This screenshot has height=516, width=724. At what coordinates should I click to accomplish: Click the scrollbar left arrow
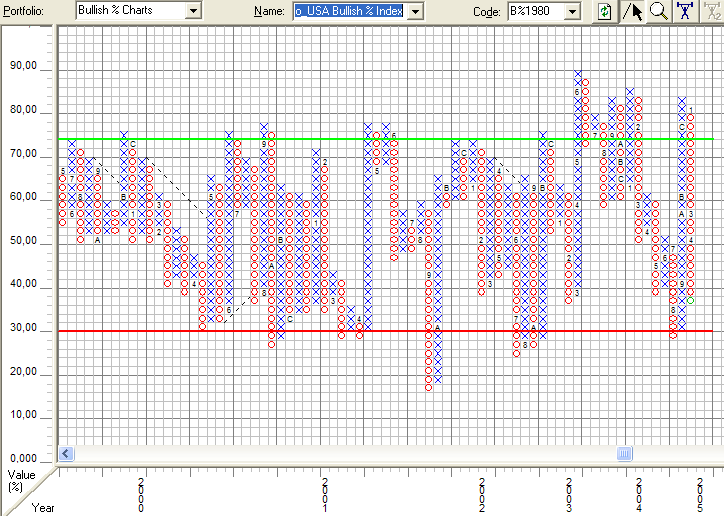tap(66, 454)
